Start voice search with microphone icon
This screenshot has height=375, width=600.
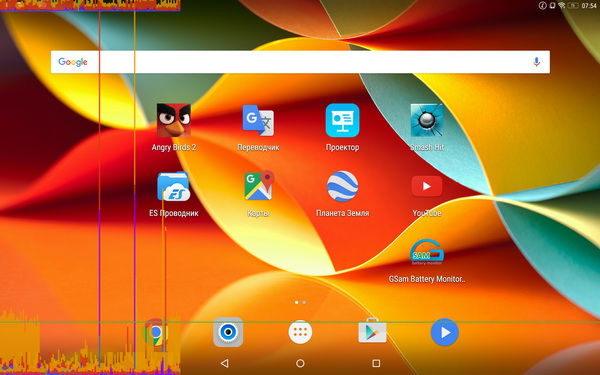pyautogui.click(x=536, y=62)
